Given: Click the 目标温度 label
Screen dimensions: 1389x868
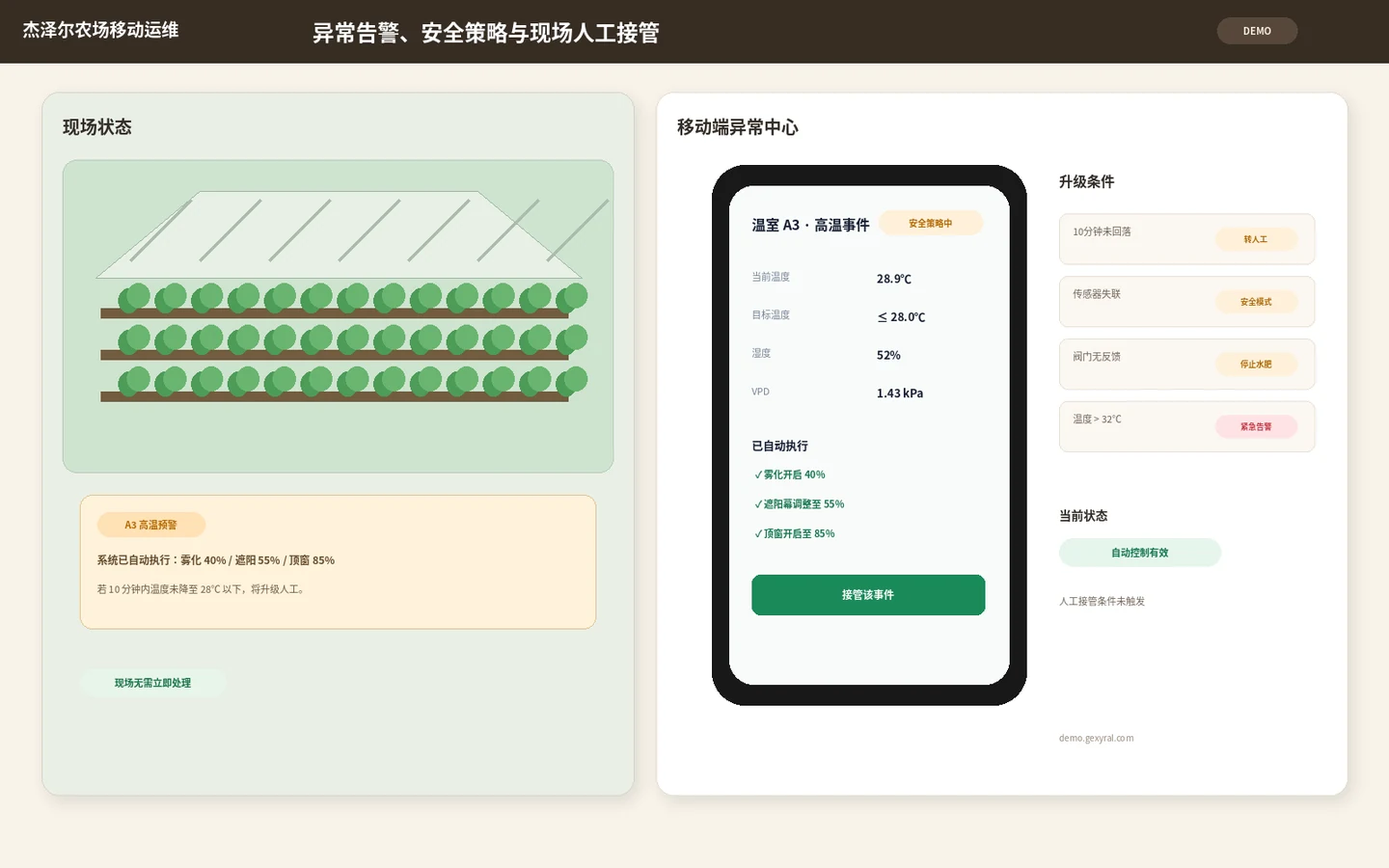Looking at the screenshot, I should 771,315.
